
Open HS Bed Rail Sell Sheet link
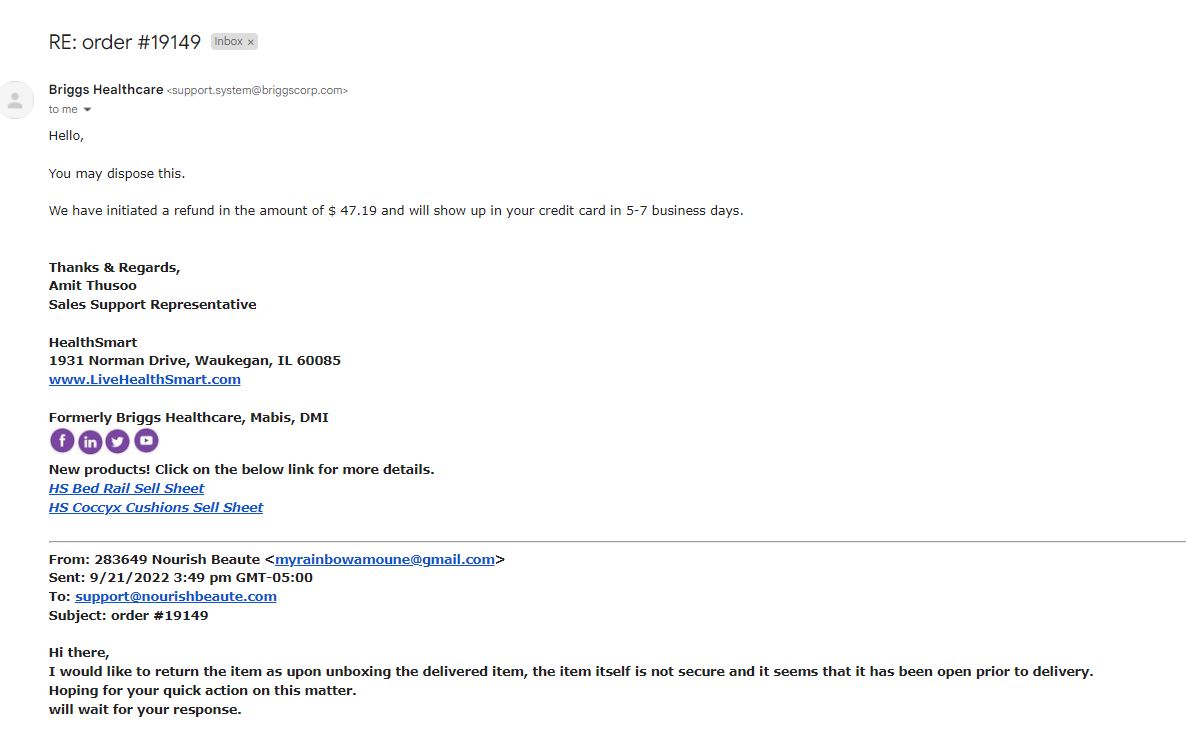click(126, 488)
